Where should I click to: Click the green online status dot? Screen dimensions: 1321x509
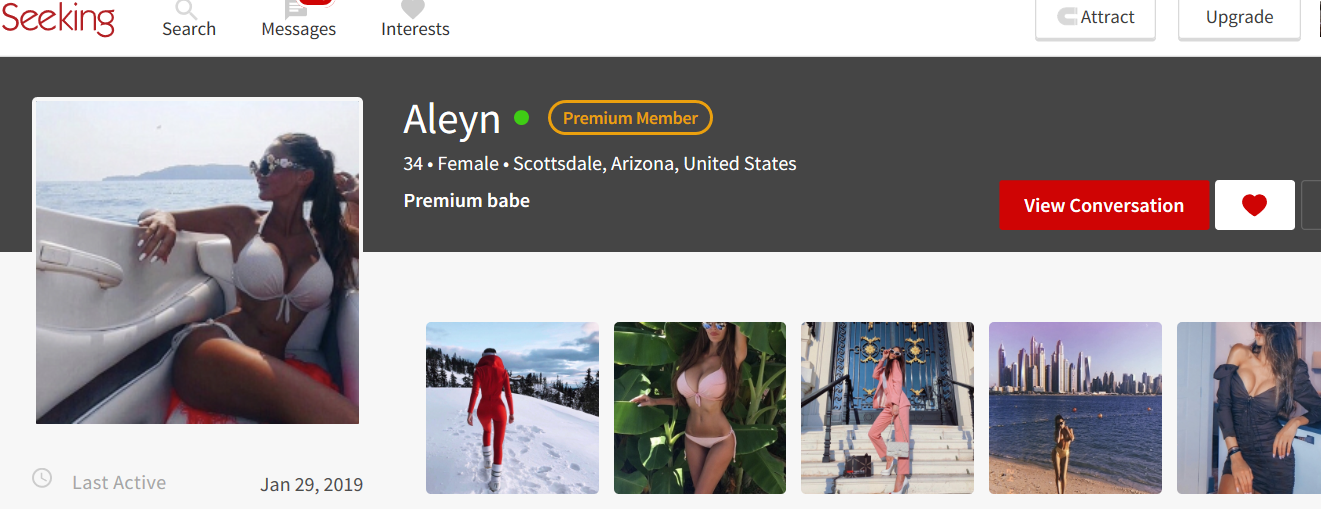tap(521, 118)
